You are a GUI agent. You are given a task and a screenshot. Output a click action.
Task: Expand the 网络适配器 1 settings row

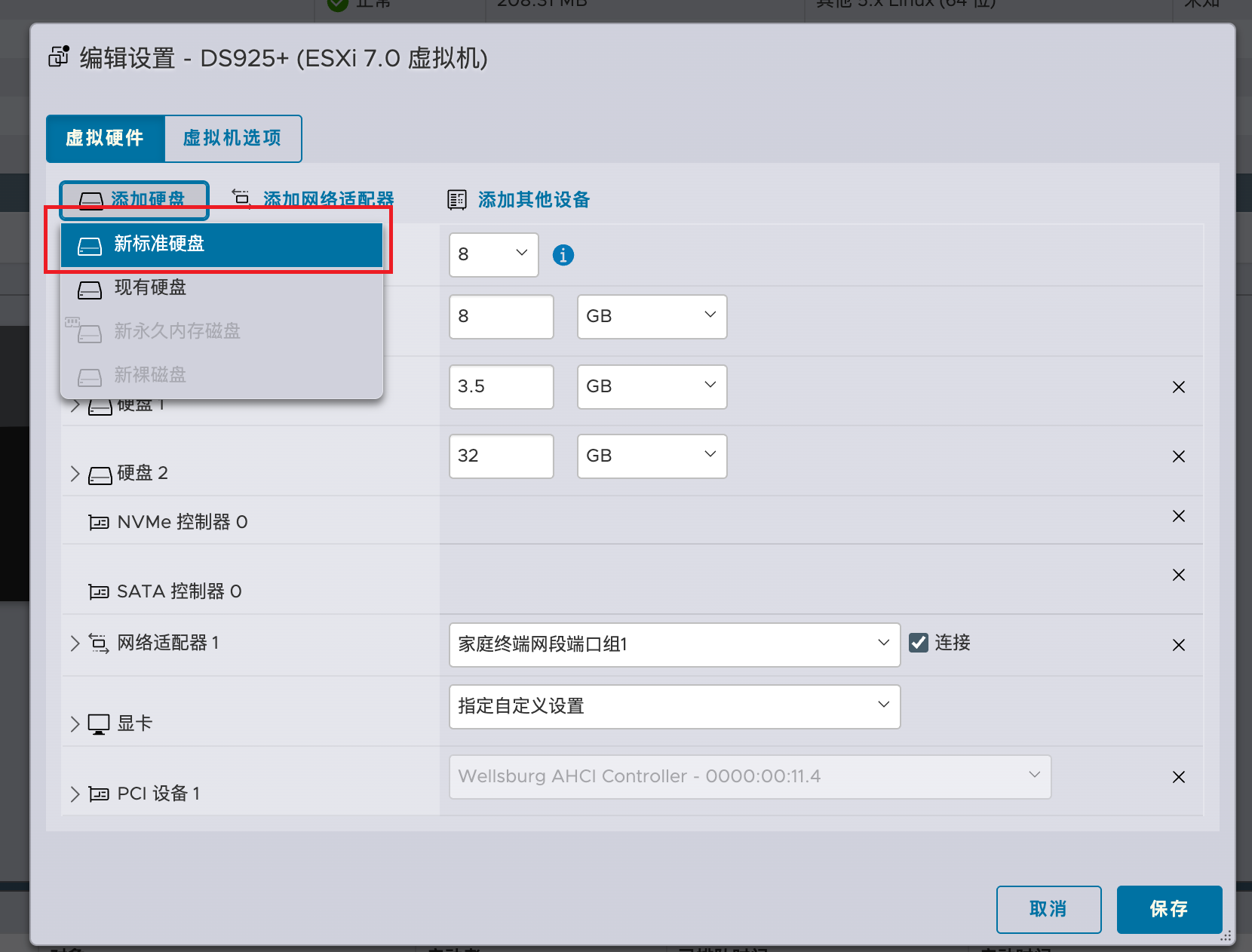[75, 643]
